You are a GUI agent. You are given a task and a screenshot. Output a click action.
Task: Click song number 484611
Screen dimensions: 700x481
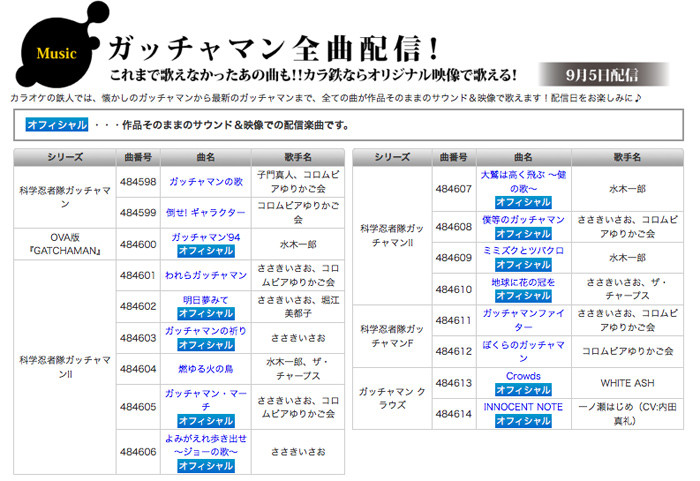coord(454,320)
